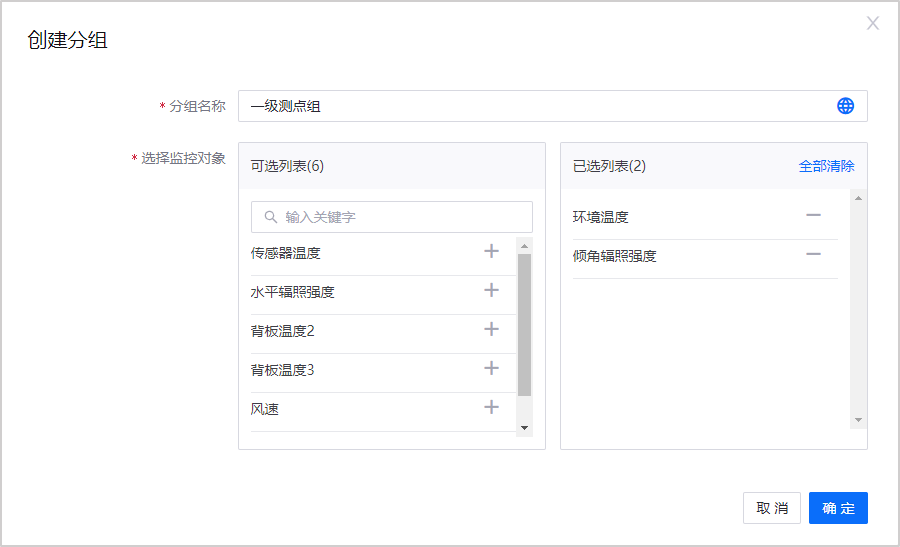
Task: Click 全部清除 to clear selections
Action: point(826,166)
